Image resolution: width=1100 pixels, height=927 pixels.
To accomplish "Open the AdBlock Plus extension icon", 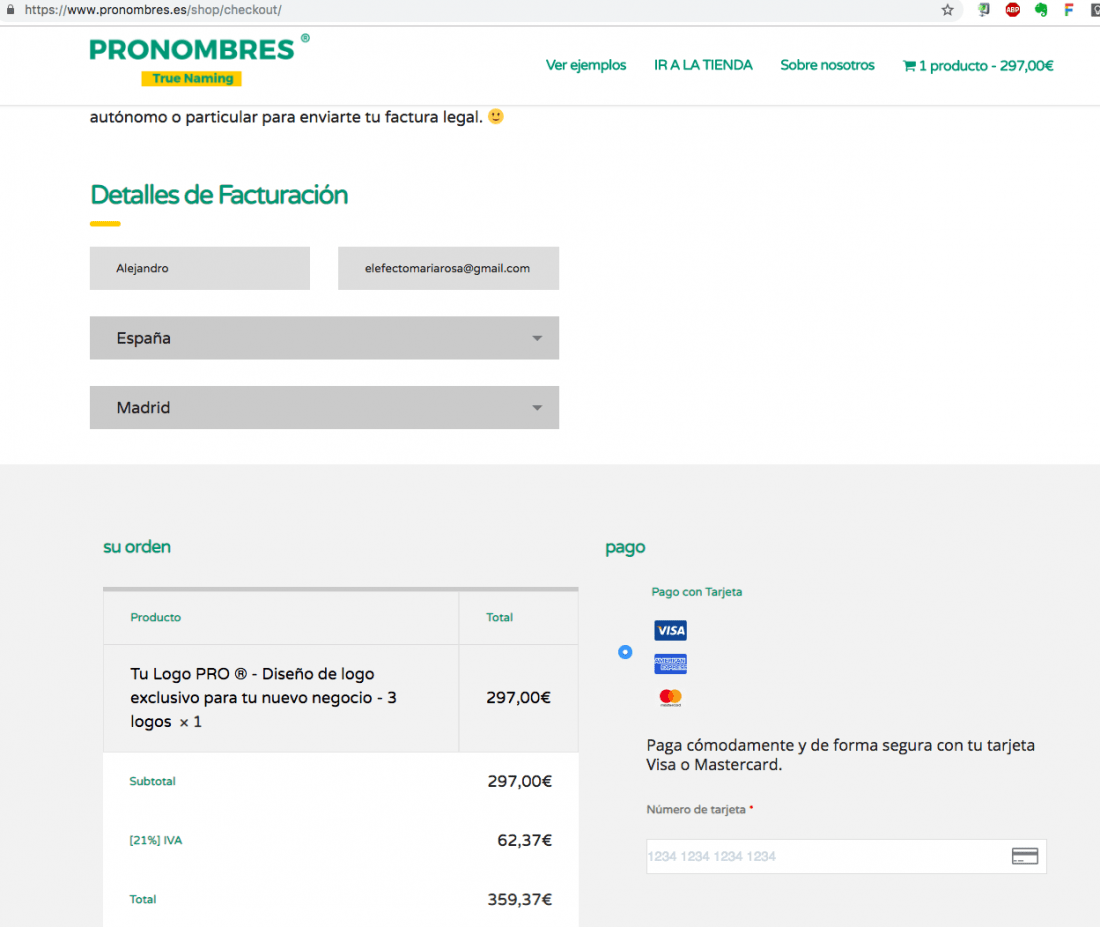I will (x=1012, y=10).
